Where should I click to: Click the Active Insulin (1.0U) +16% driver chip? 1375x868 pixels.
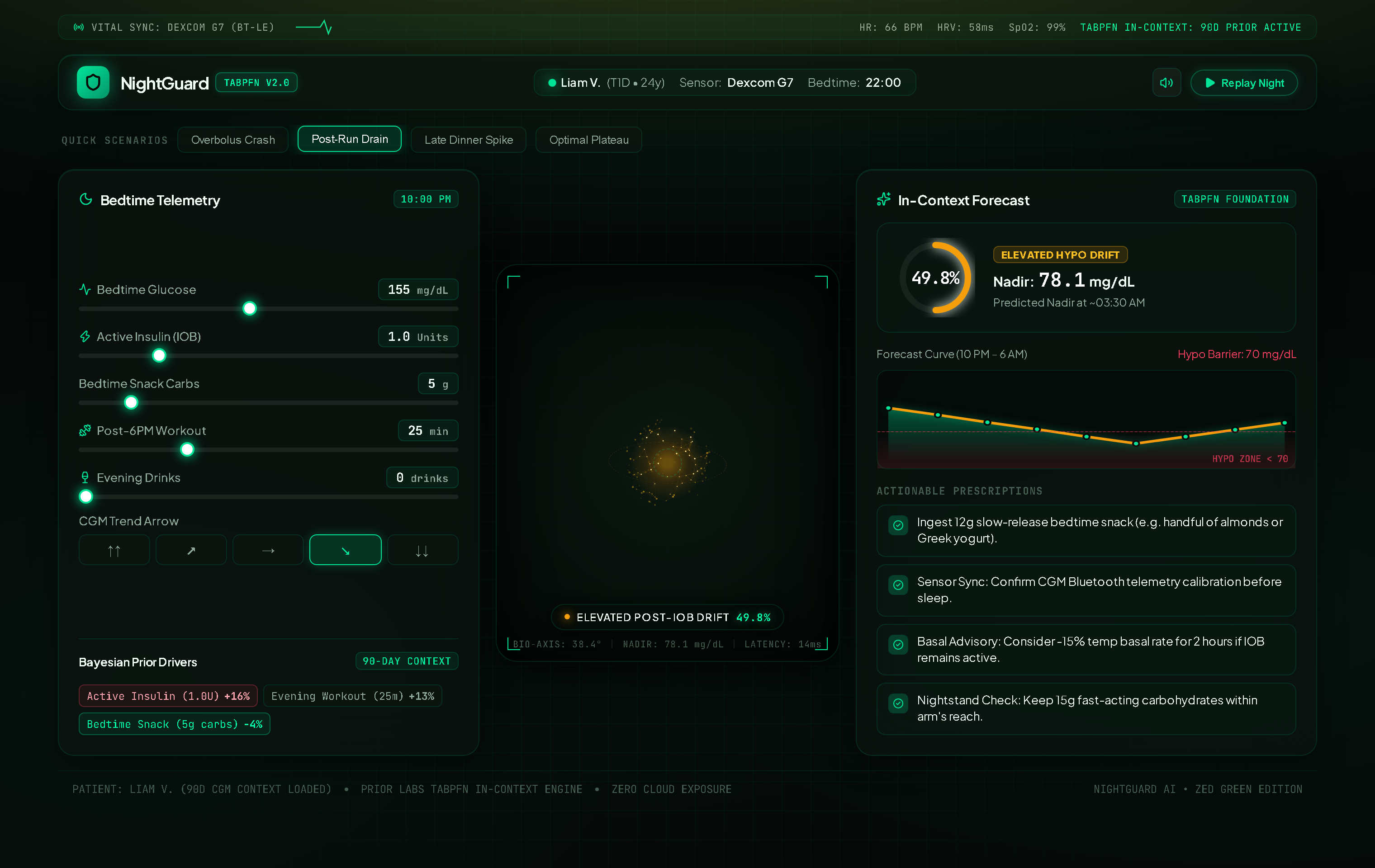[x=168, y=696]
